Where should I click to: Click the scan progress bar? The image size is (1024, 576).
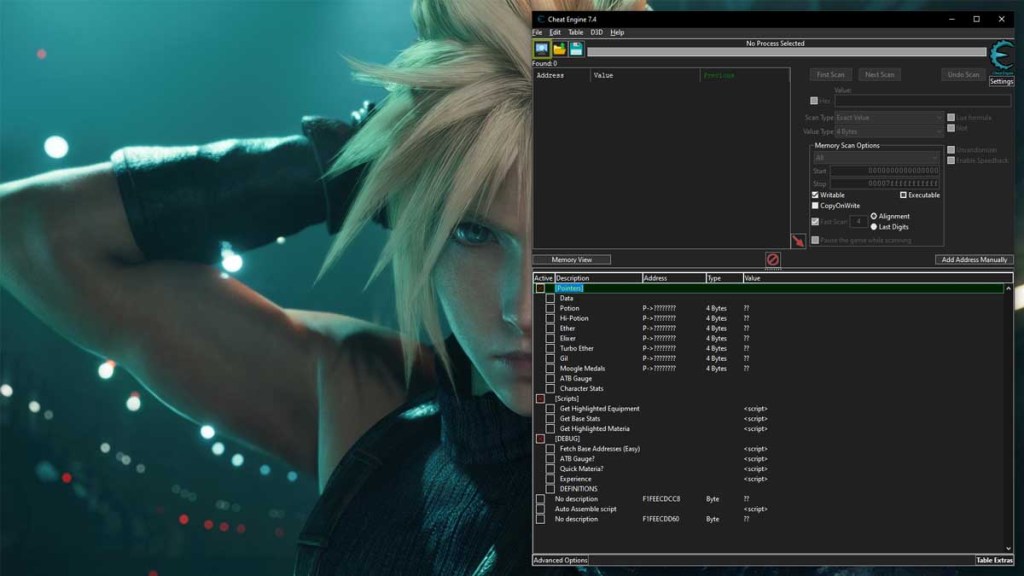(786, 52)
